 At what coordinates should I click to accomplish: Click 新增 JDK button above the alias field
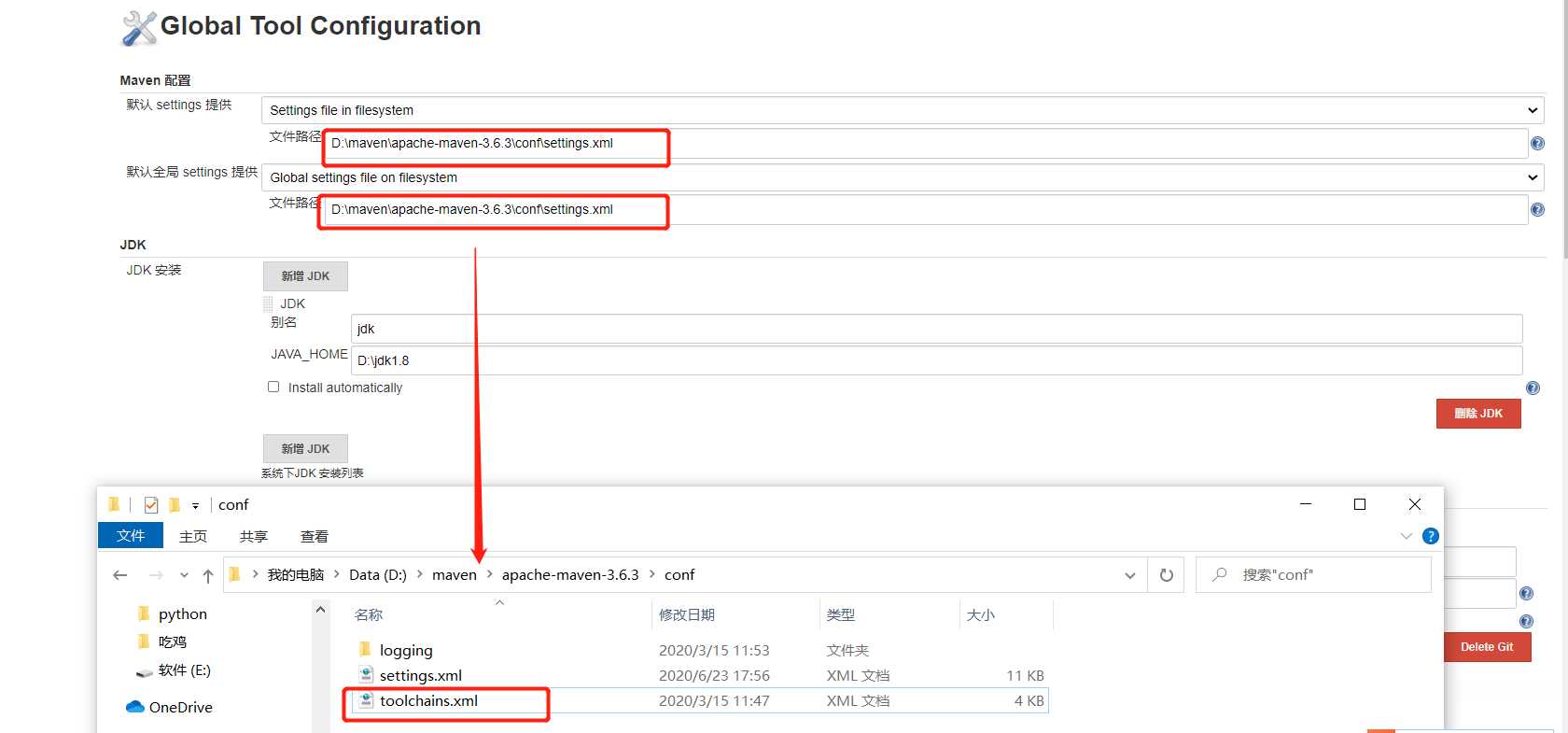tap(305, 276)
